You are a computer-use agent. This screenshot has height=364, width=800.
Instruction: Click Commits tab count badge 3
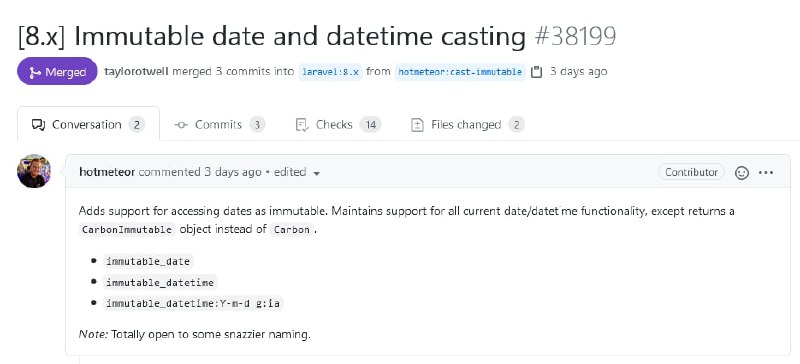click(x=258, y=125)
